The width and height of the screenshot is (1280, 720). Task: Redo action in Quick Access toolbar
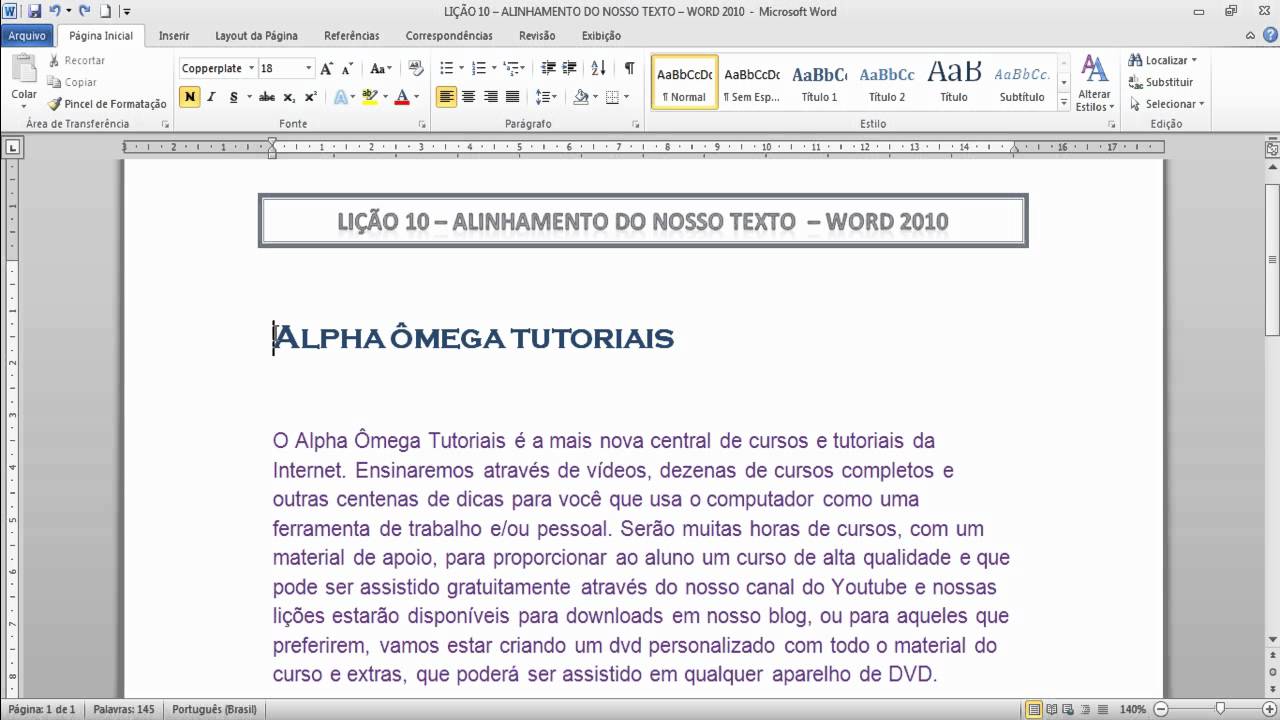tap(85, 11)
